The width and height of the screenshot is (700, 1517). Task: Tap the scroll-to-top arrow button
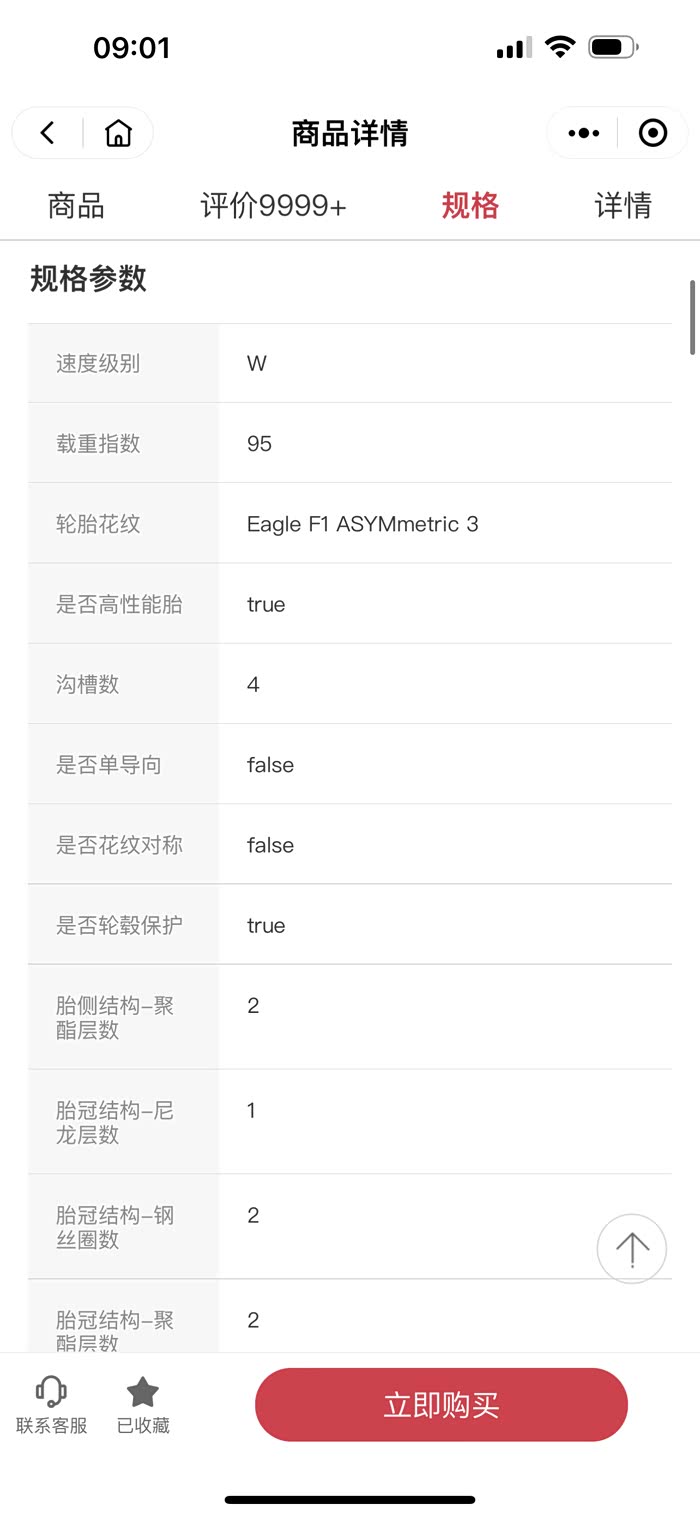pyautogui.click(x=632, y=1248)
